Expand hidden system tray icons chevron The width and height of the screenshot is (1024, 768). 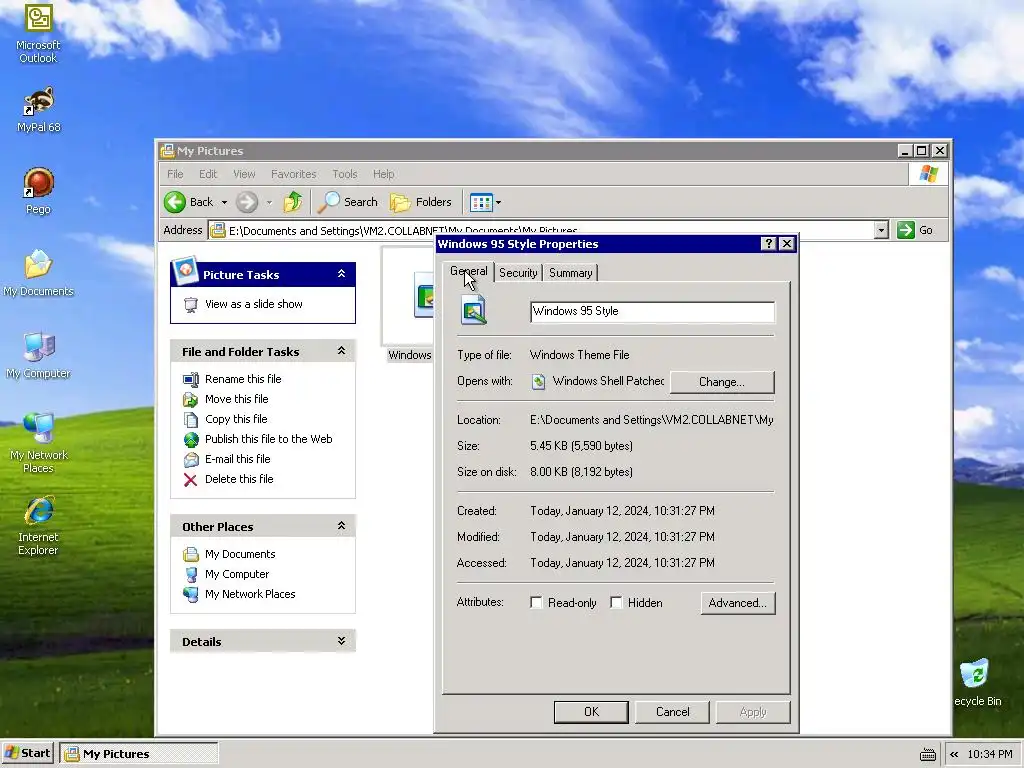coord(954,754)
